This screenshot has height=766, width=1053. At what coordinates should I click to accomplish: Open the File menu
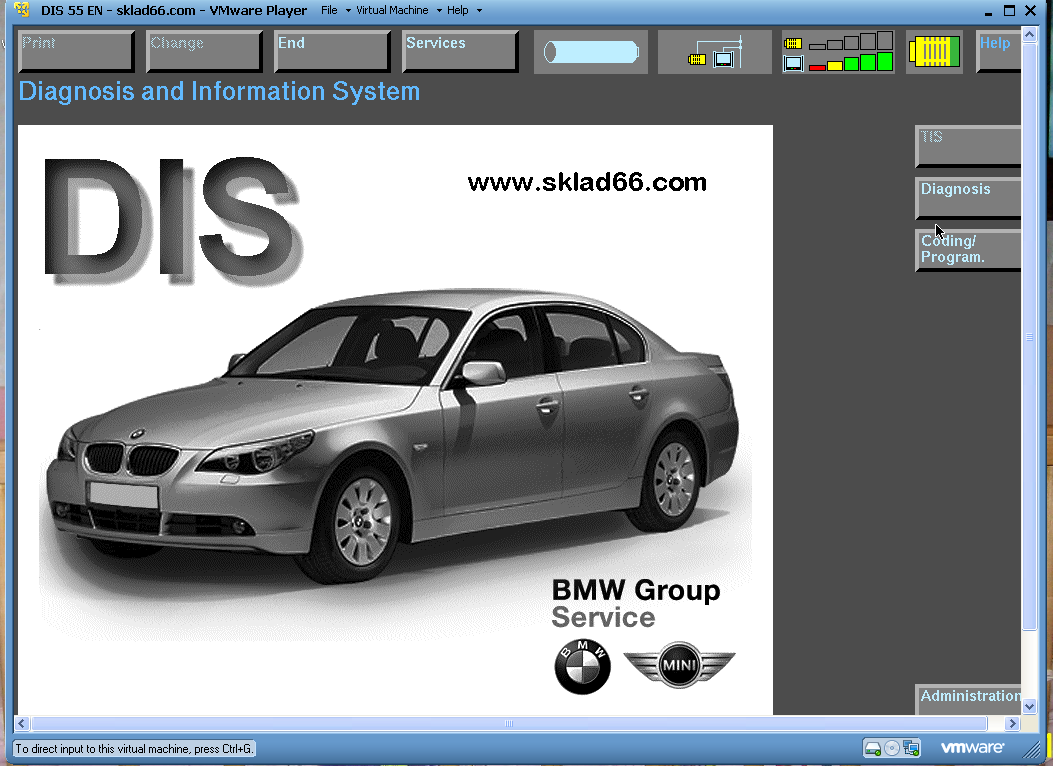(x=329, y=10)
